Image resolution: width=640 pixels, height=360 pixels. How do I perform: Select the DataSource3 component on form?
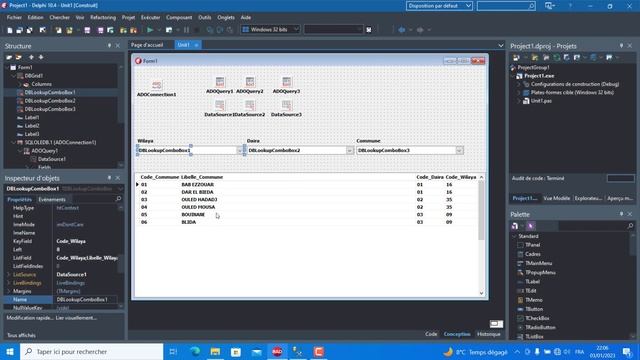[287, 105]
